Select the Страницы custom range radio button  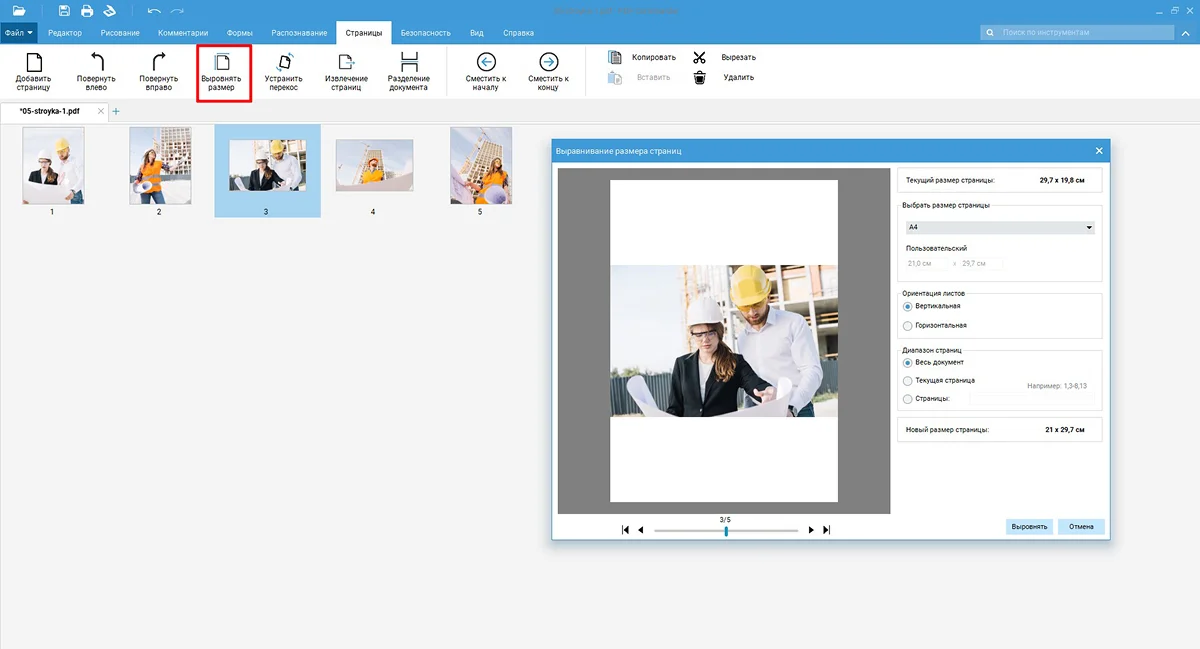click(x=908, y=399)
